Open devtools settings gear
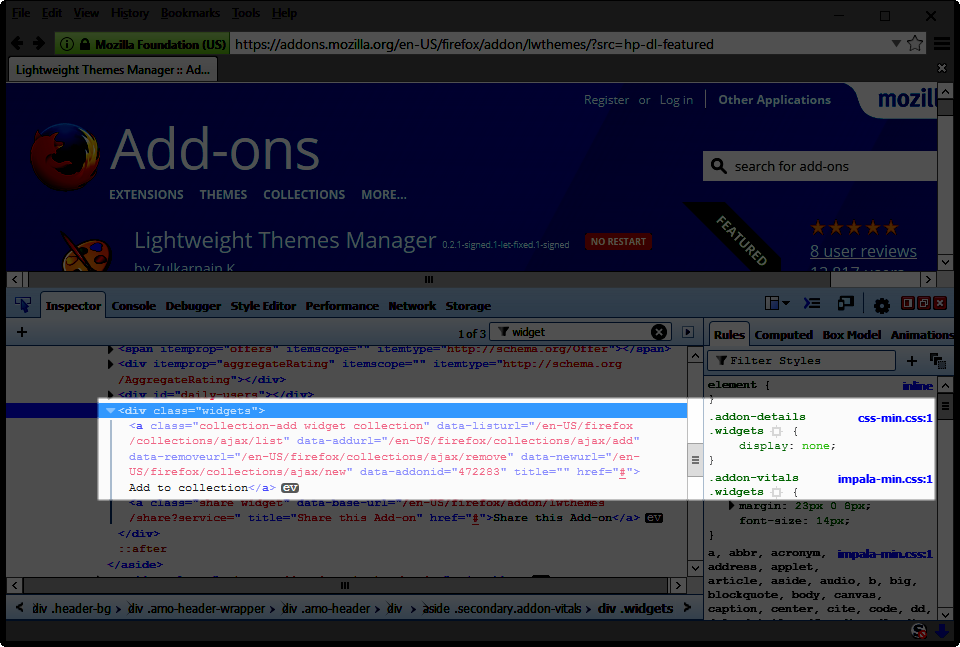The width and height of the screenshot is (960, 647). [x=882, y=305]
